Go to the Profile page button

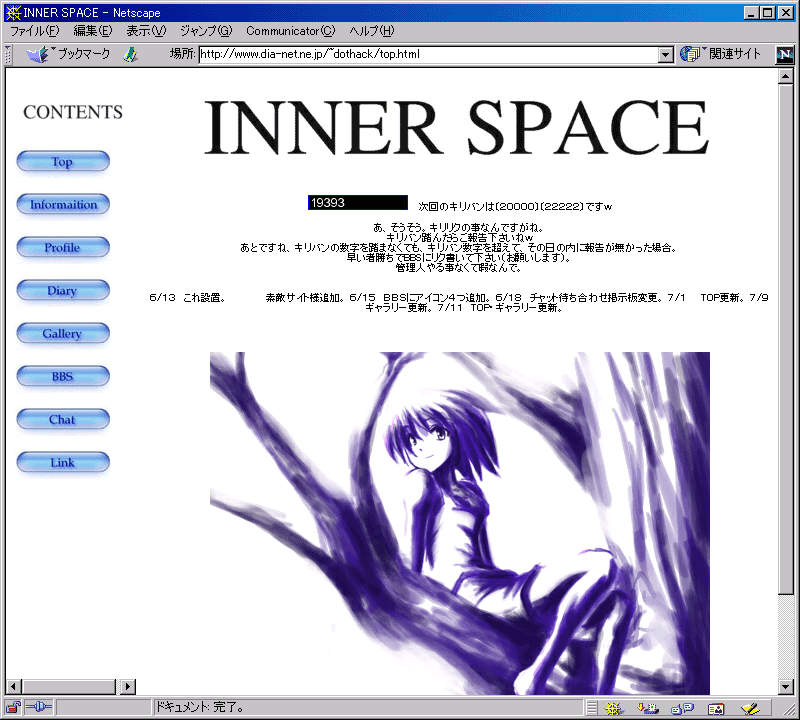pos(63,247)
